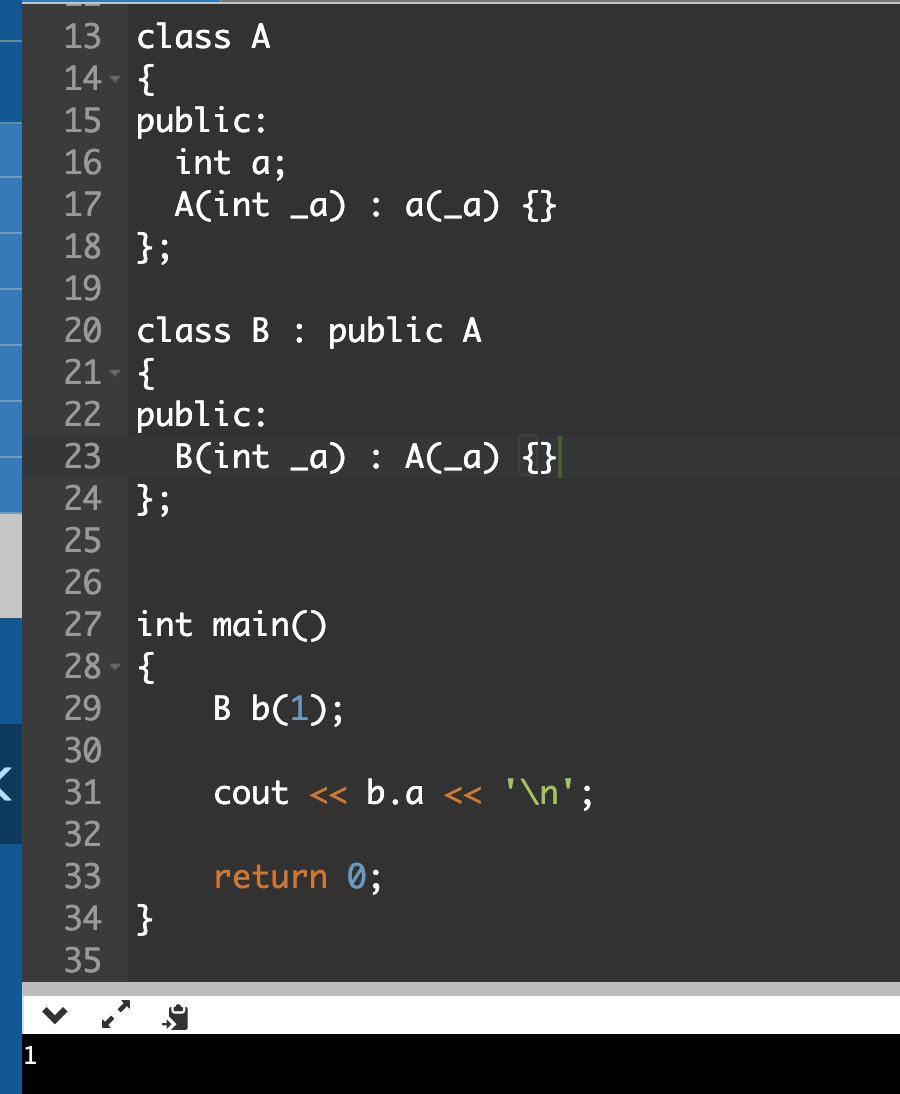Click the '};' on line 18

[x=153, y=248]
